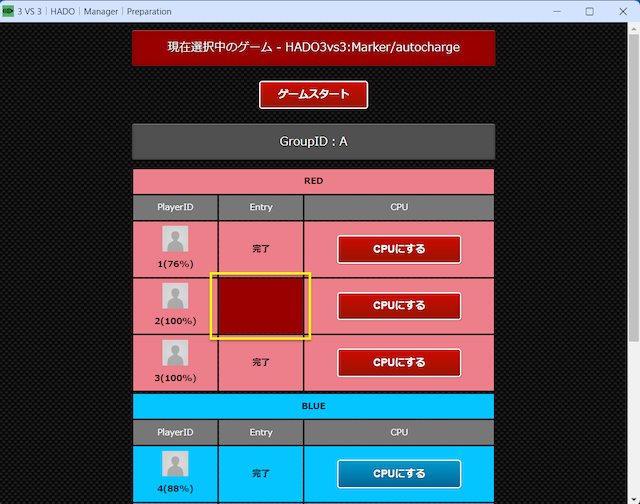Viewport: 640px width, 504px height.
Task: Click player 4 完了 entry status
Action: [261, 473]
